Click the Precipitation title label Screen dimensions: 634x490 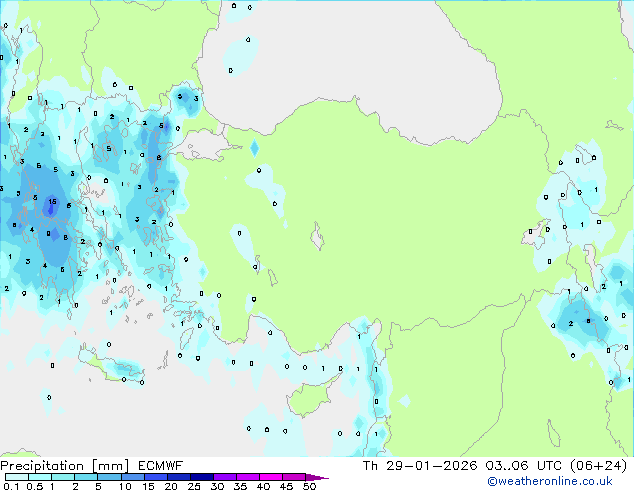(x=44, y=465)
